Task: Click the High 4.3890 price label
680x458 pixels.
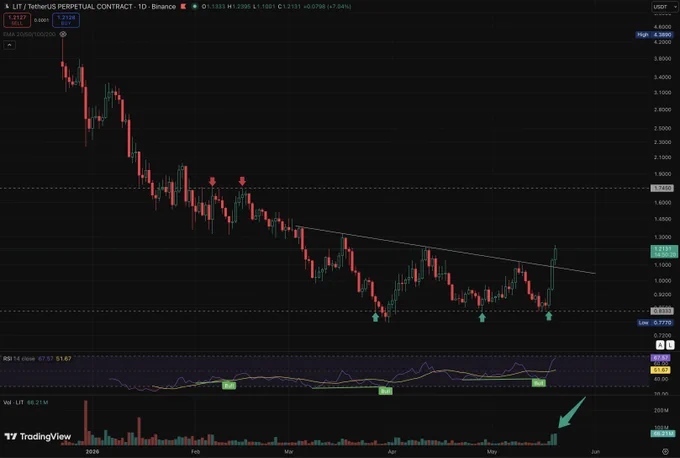Action: 655,35
